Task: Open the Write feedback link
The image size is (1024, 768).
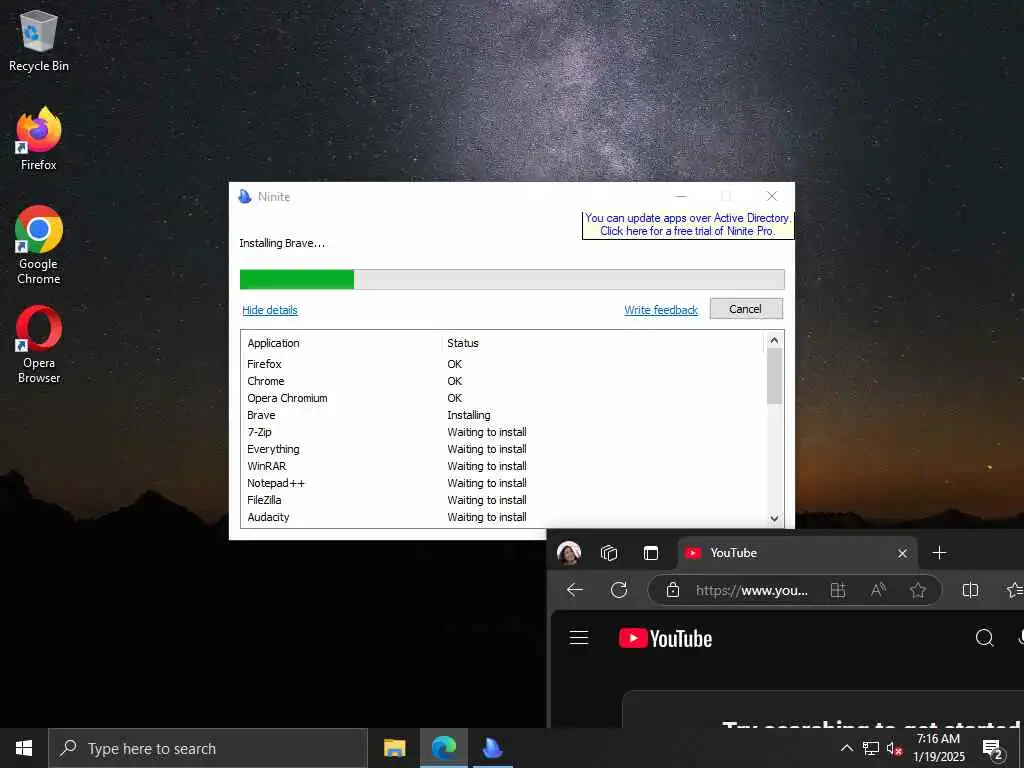Action: point(661,310)
